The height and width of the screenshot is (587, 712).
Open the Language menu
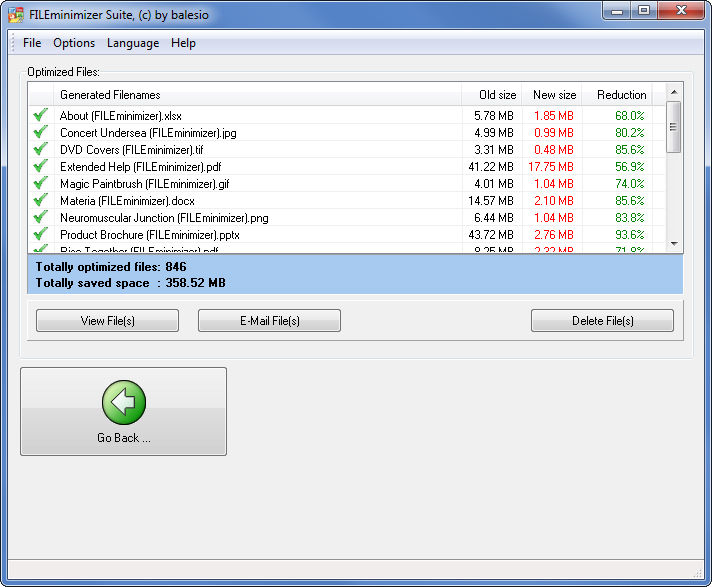(133, 43)
